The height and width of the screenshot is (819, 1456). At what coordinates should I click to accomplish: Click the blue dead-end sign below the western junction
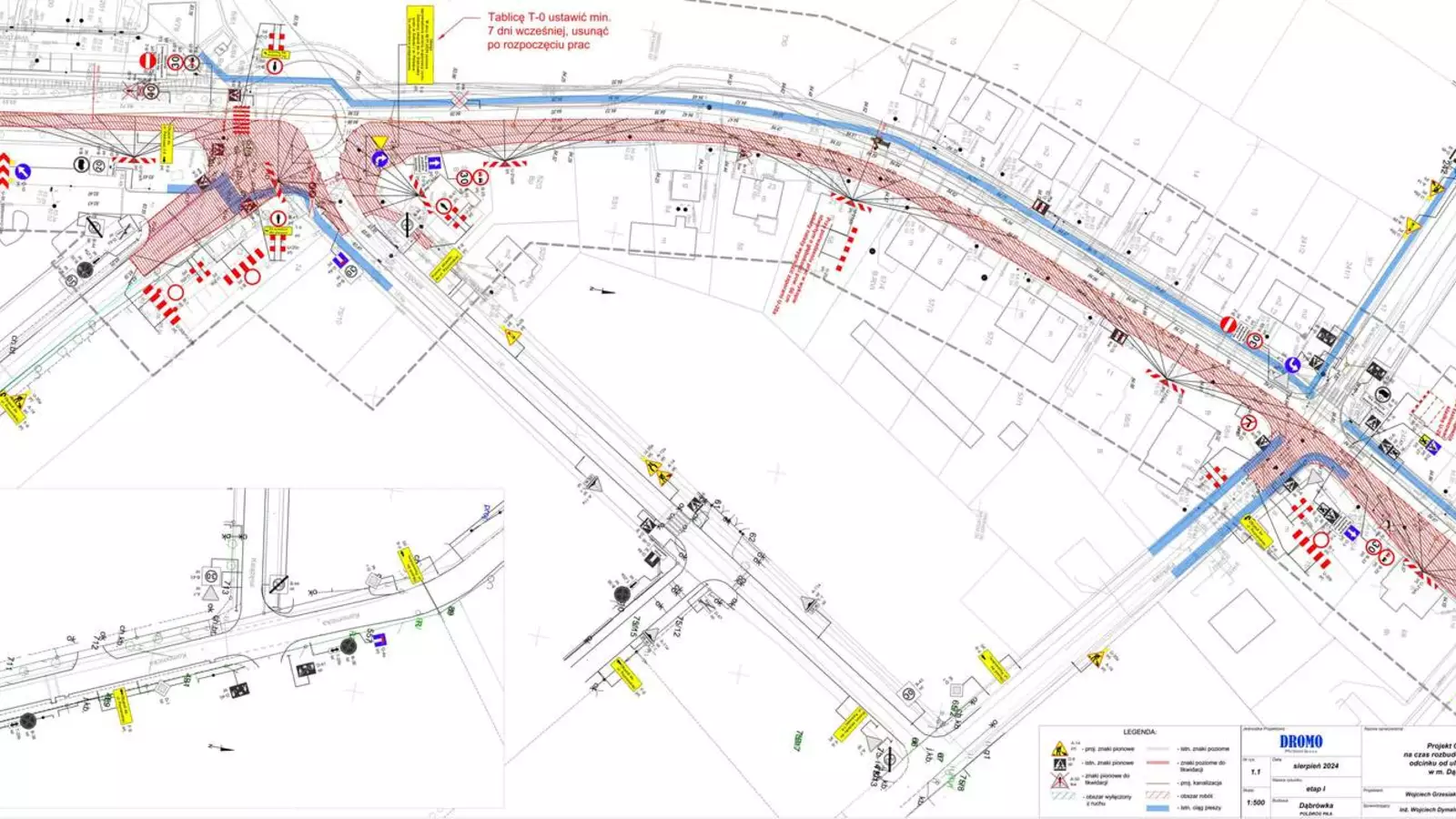[x=340, y=259]
